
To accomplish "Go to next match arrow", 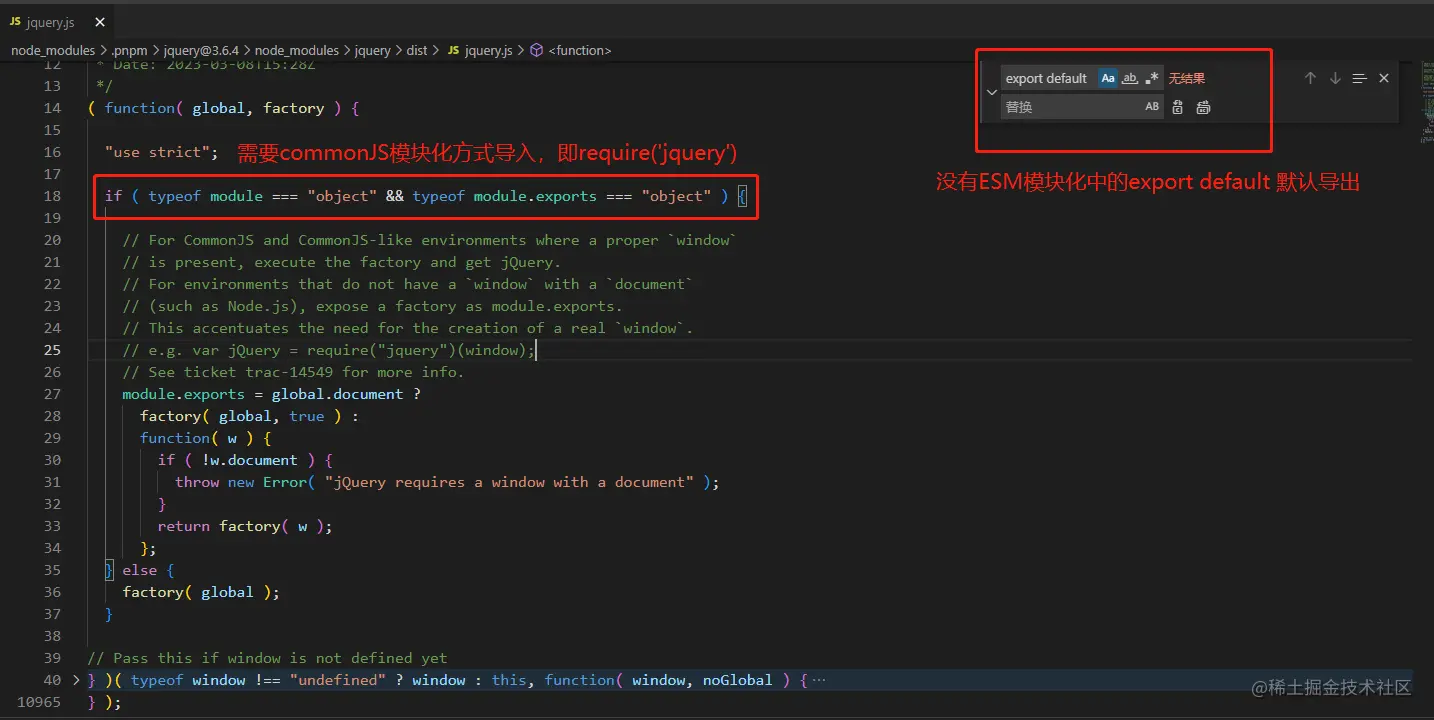I will [1335, 78].
